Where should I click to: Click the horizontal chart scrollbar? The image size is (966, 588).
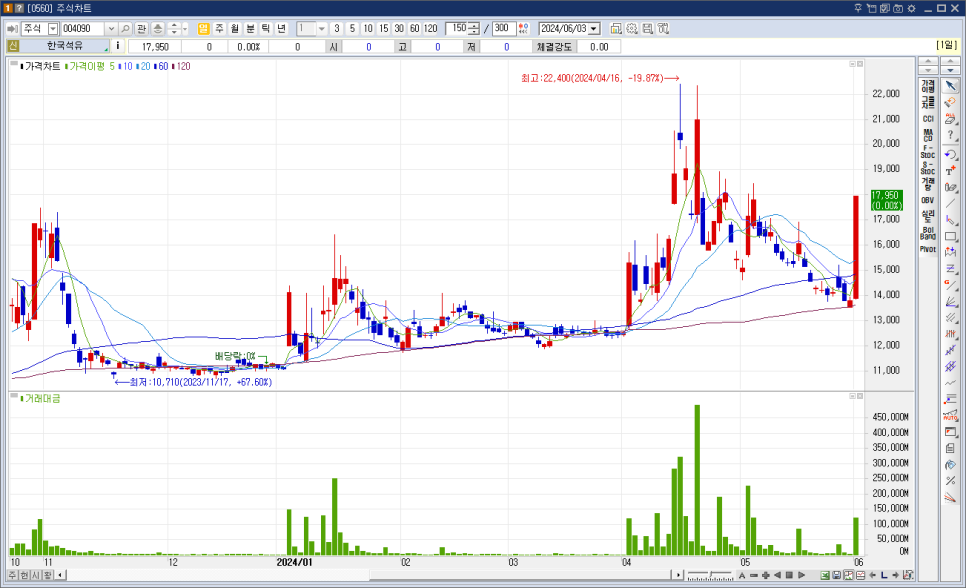pyautogui.click(x=369, y=575)
